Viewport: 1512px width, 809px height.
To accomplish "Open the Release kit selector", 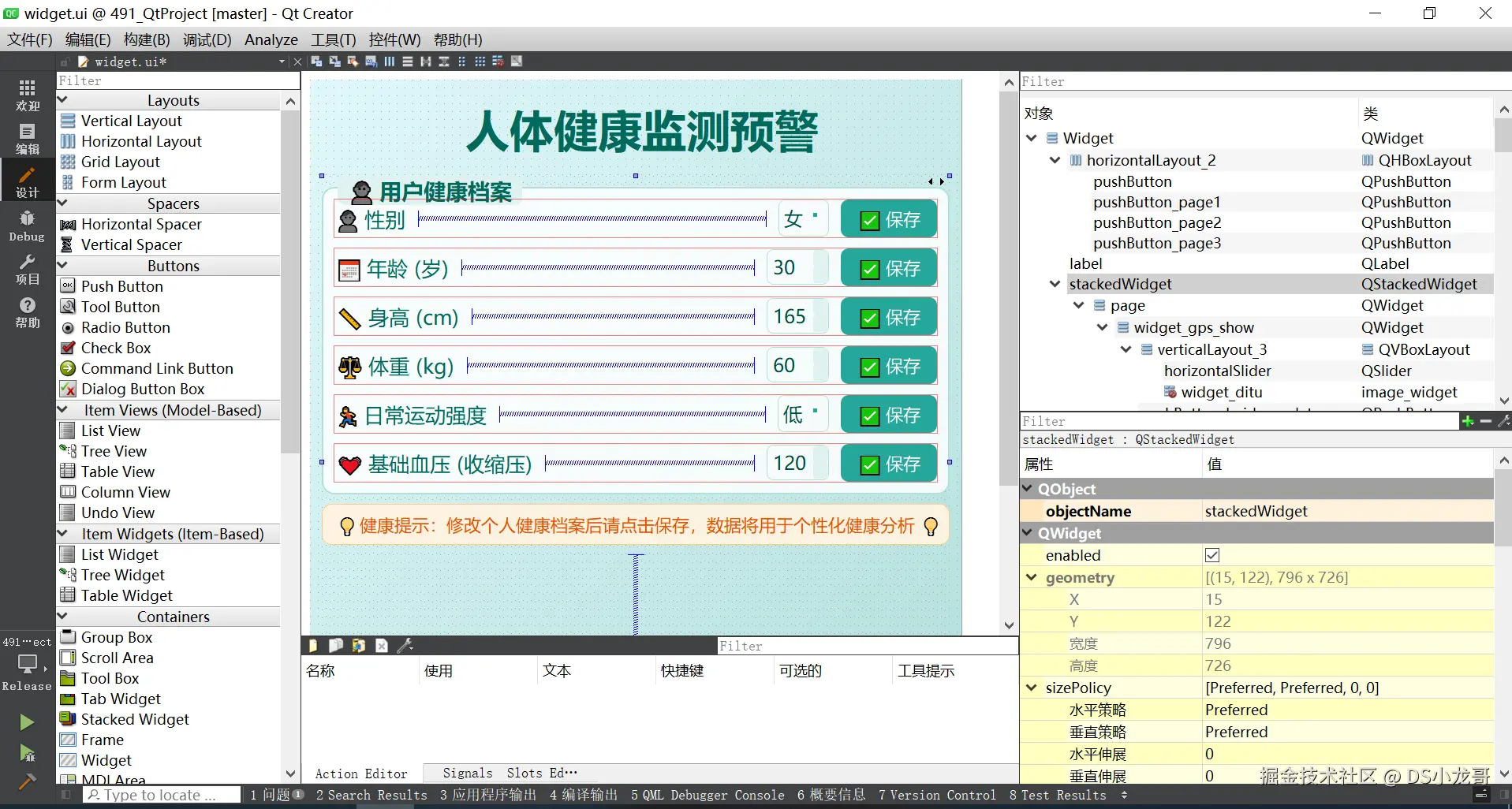I will pos(27,673).
